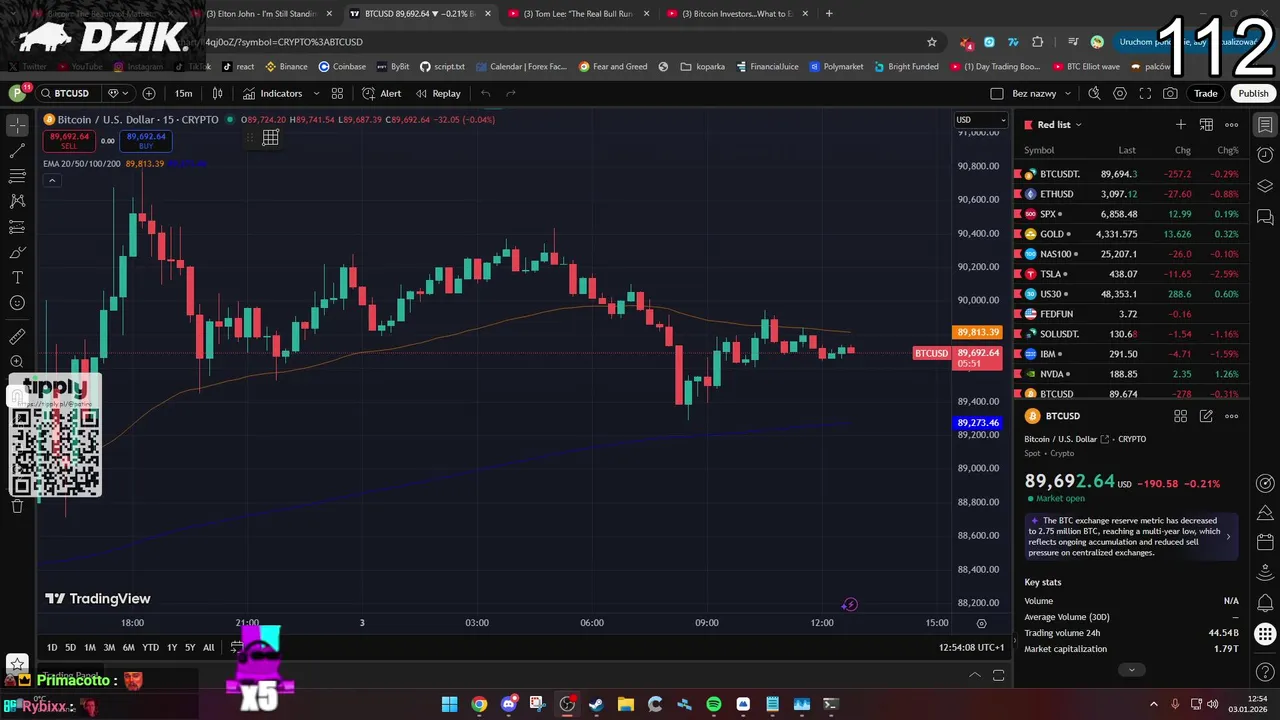The image size is (1280, 720).
Task: Select the text annotation tool
Action: click(x=18, y=277)
